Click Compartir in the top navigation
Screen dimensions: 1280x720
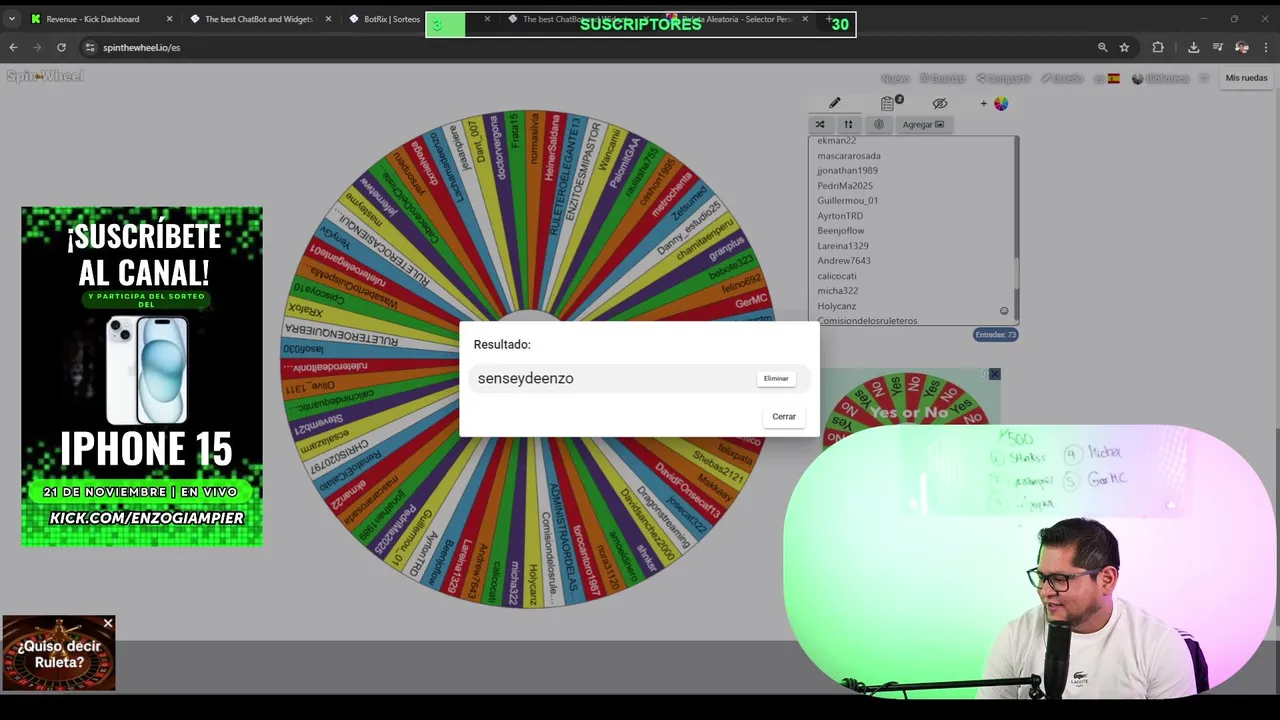point(1003,78)
